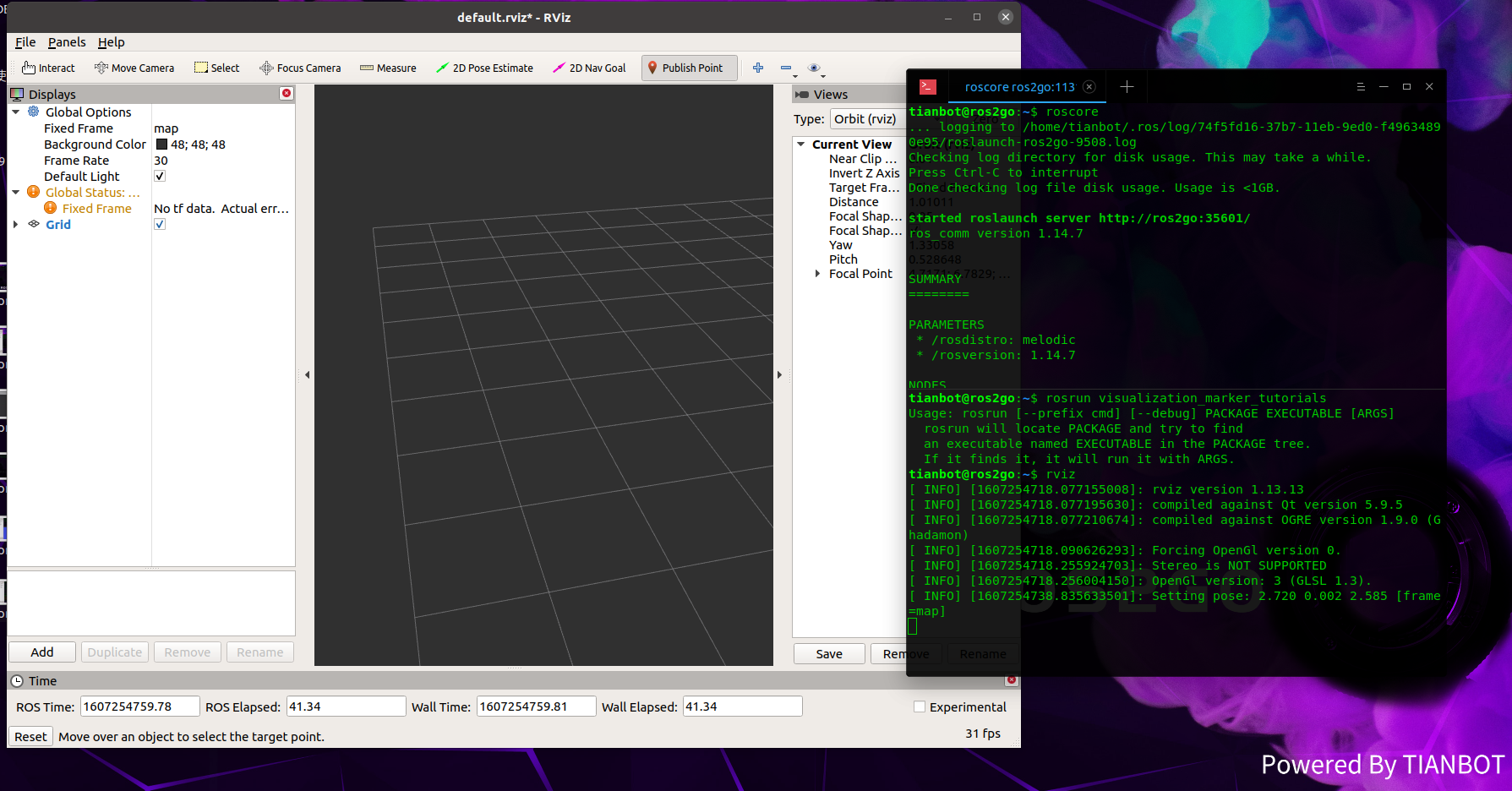This screenshot has height=791, width=1512.
Task: Click the Global Status warning icon
Action: tap(34, 192)
